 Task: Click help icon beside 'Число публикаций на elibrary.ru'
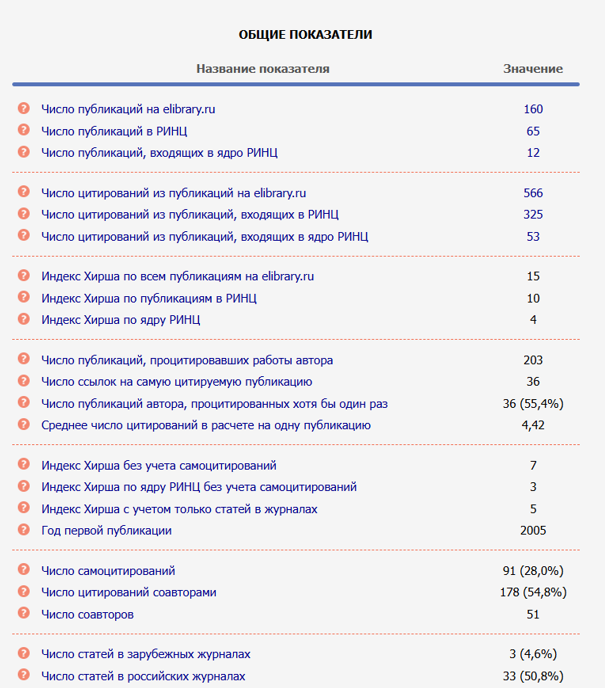[23, 109]
